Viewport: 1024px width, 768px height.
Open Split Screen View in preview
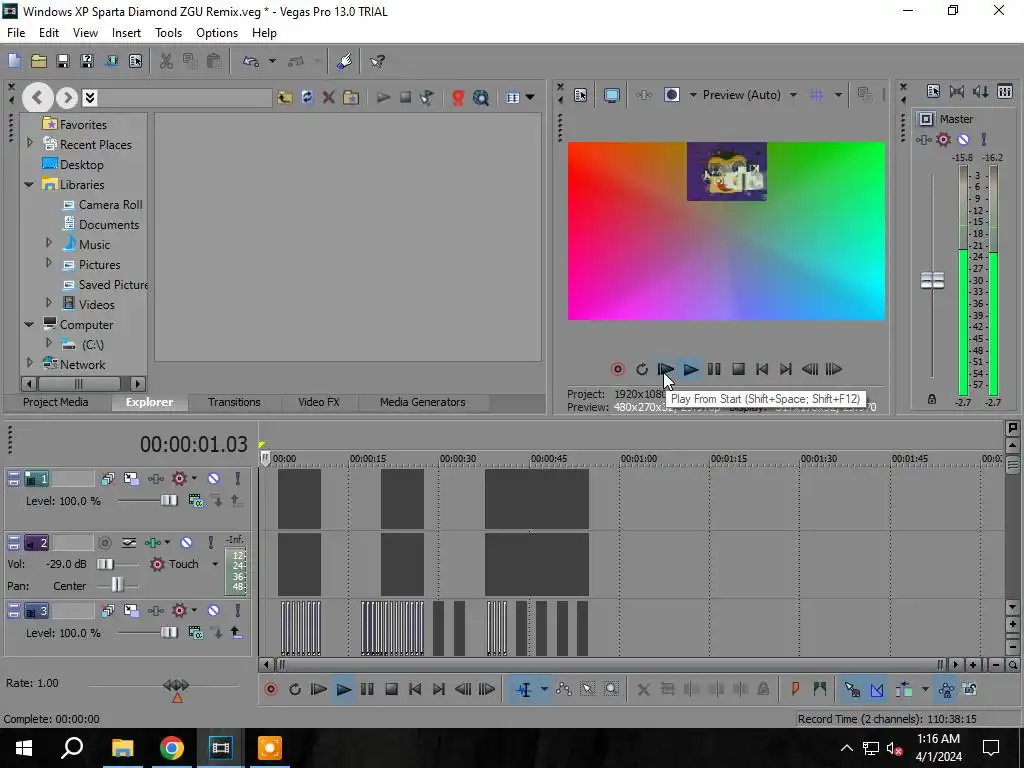tap(671, 95)
